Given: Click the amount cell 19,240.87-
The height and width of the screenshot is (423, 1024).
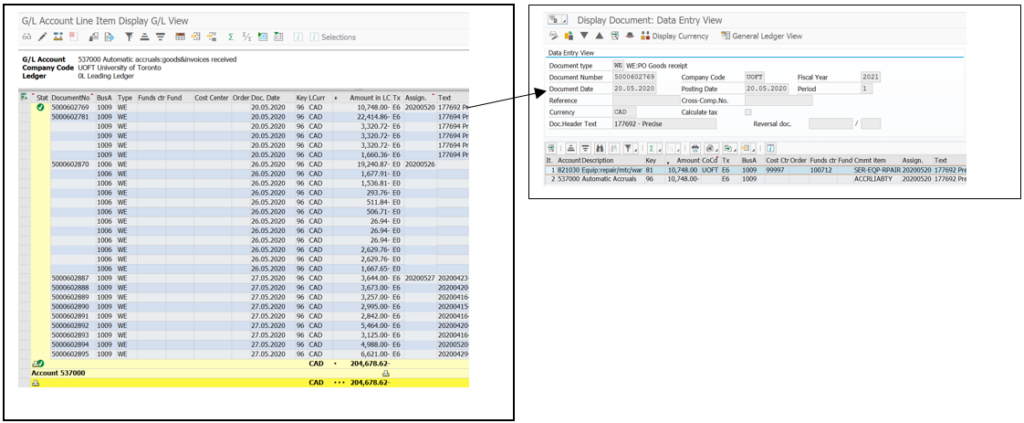Looking at the screenshot, I should (370, 164).
